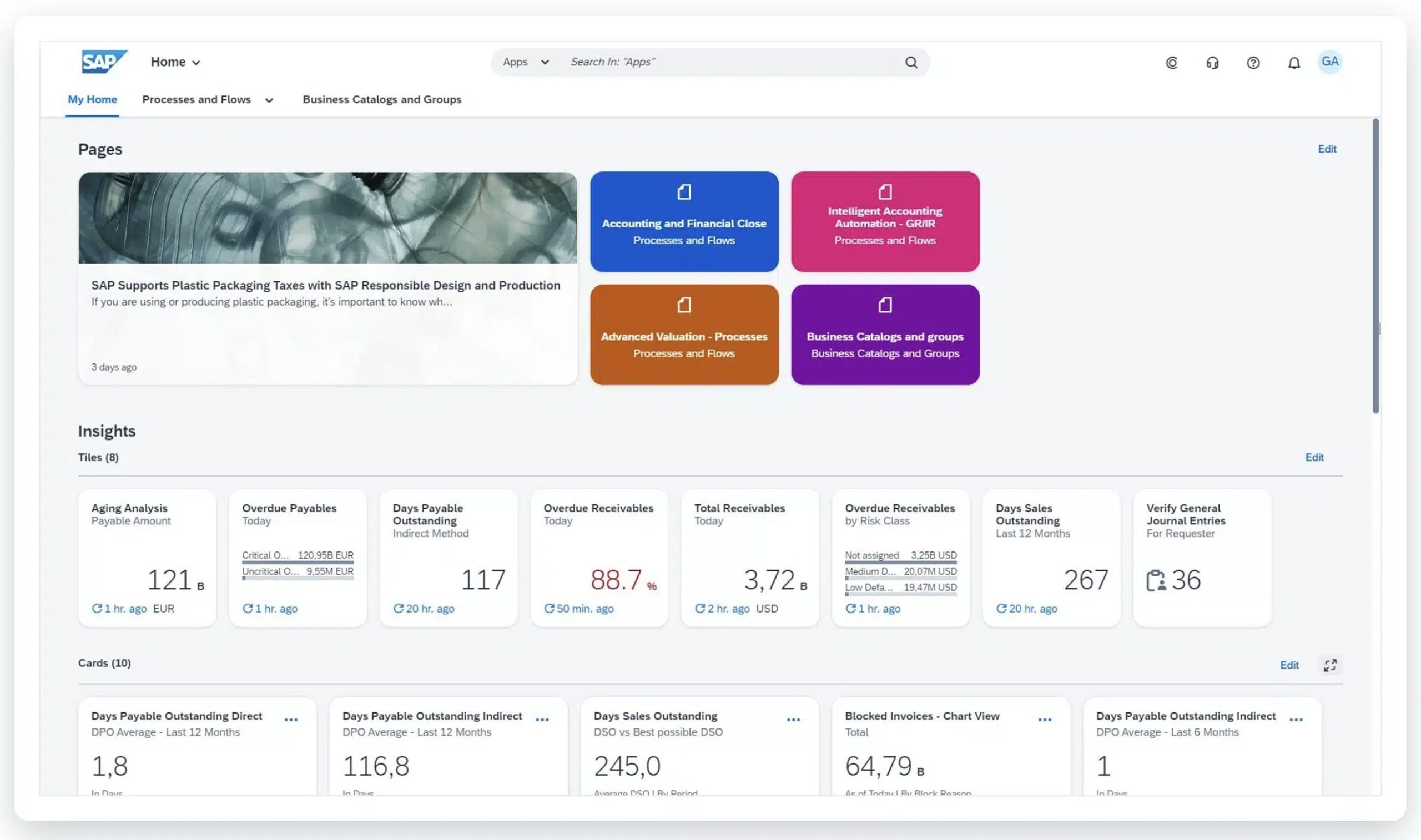Open options for Blocked Invoices card
The height and width of the screenshot is (840, 1421).
point(1045,720)
